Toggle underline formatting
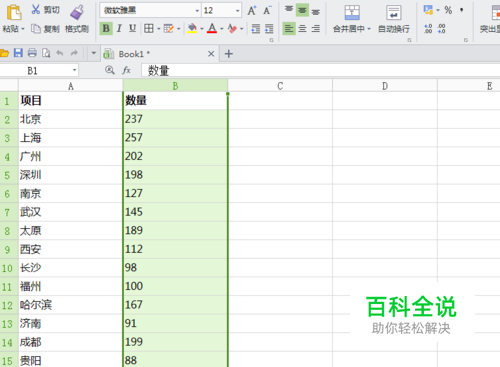 (133, 29)
